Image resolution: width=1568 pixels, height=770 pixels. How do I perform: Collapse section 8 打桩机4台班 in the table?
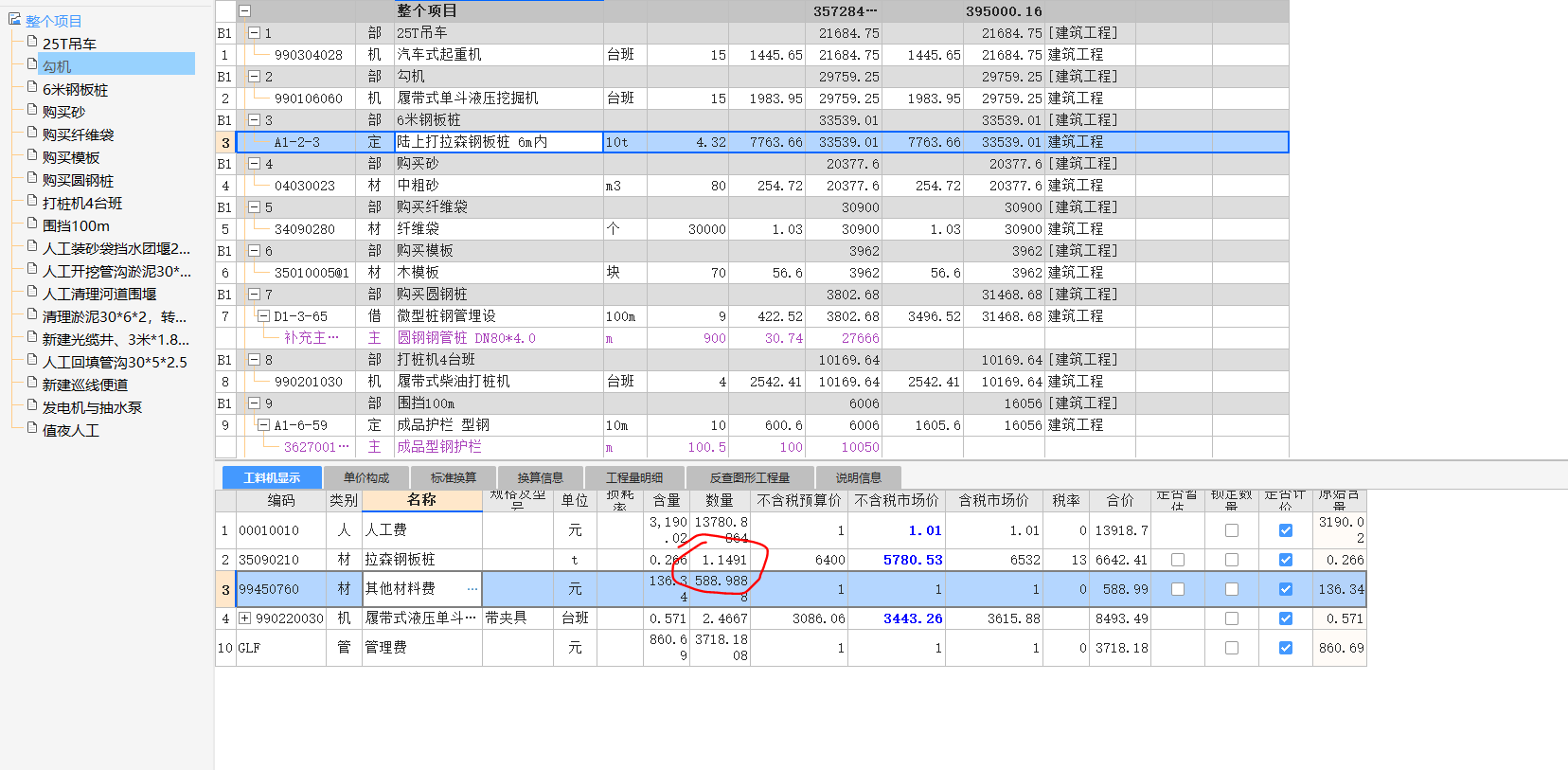pos(254,360)
